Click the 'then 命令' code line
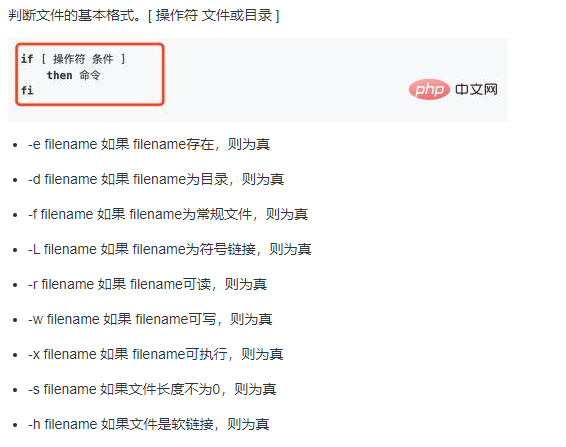 [73, 75]
